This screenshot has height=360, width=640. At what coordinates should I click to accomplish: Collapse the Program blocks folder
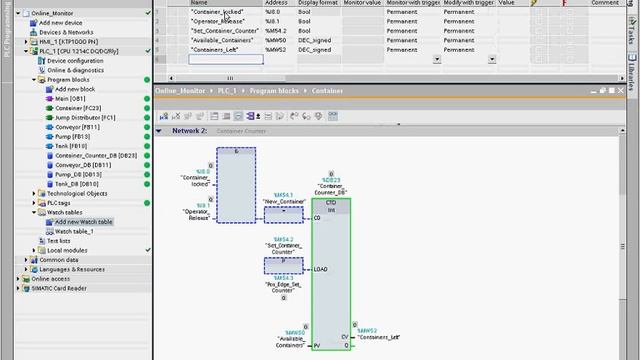tap(34, 80)
